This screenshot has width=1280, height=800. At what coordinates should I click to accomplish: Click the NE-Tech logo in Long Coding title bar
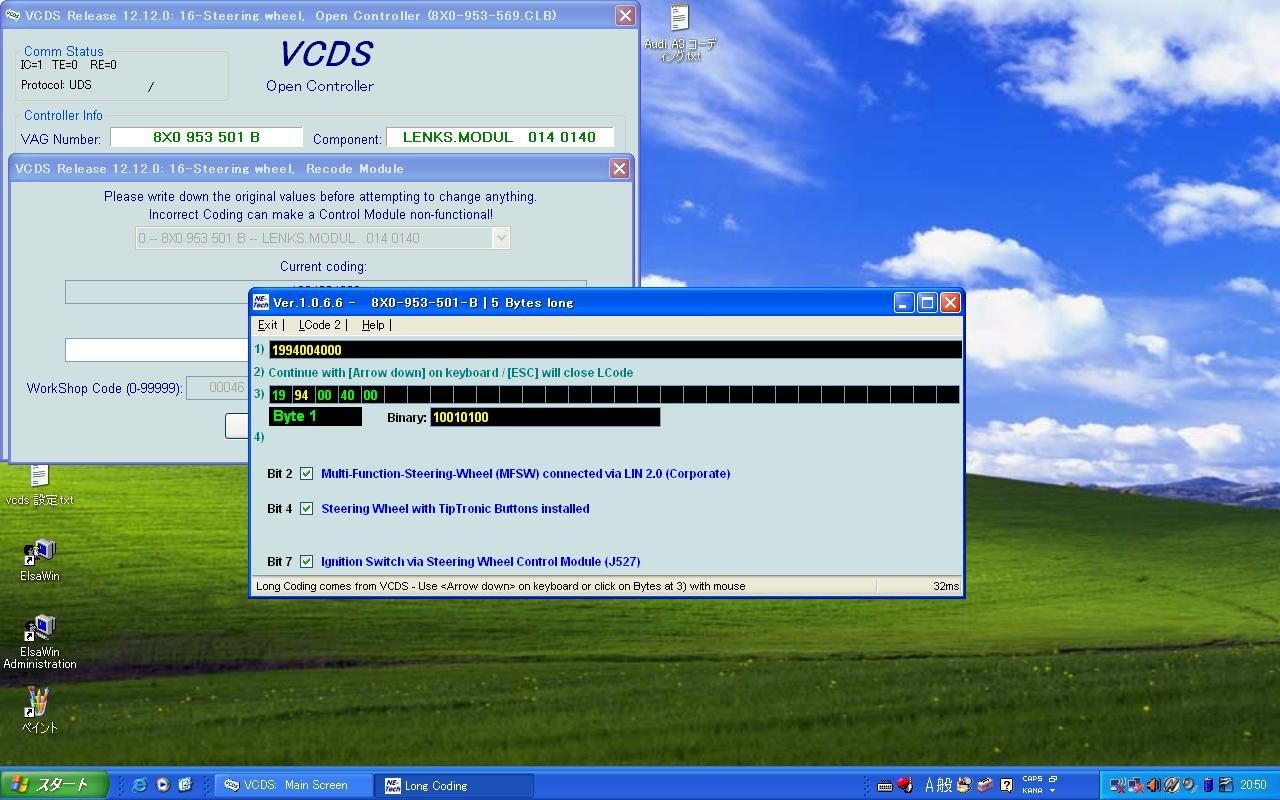pos(261,302)
